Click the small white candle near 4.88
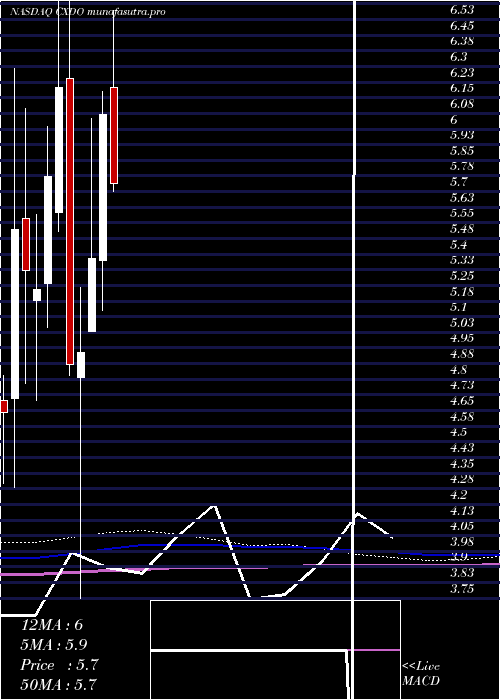The image size is (500, 700). click(81, 365)
